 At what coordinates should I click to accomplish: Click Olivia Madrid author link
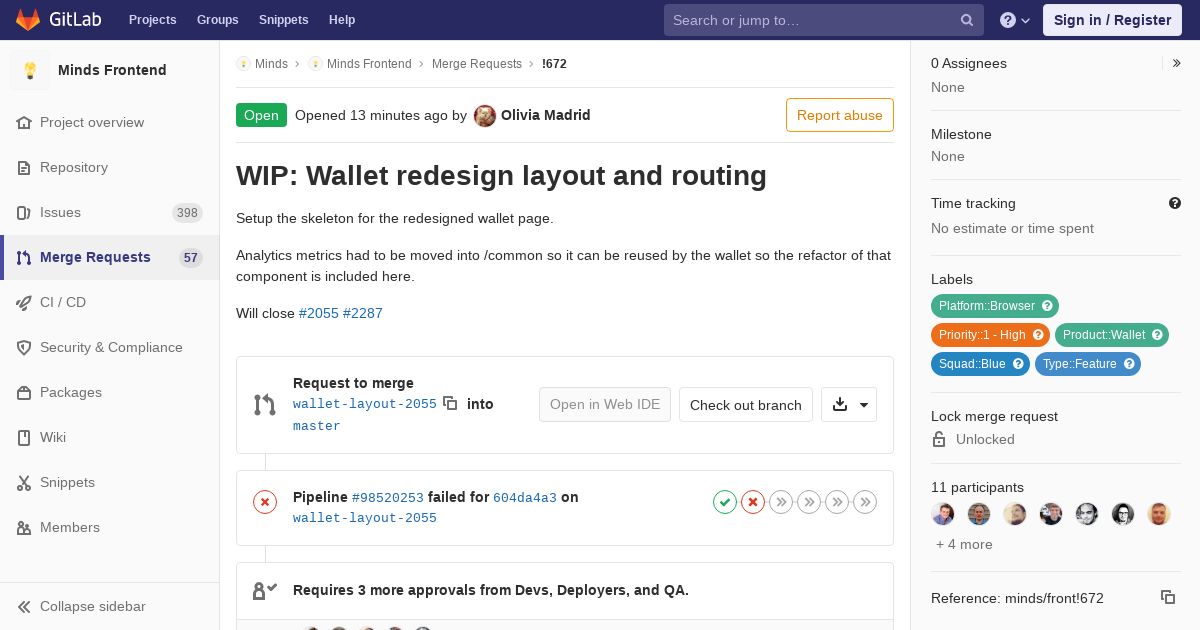(x=545, y=115)
